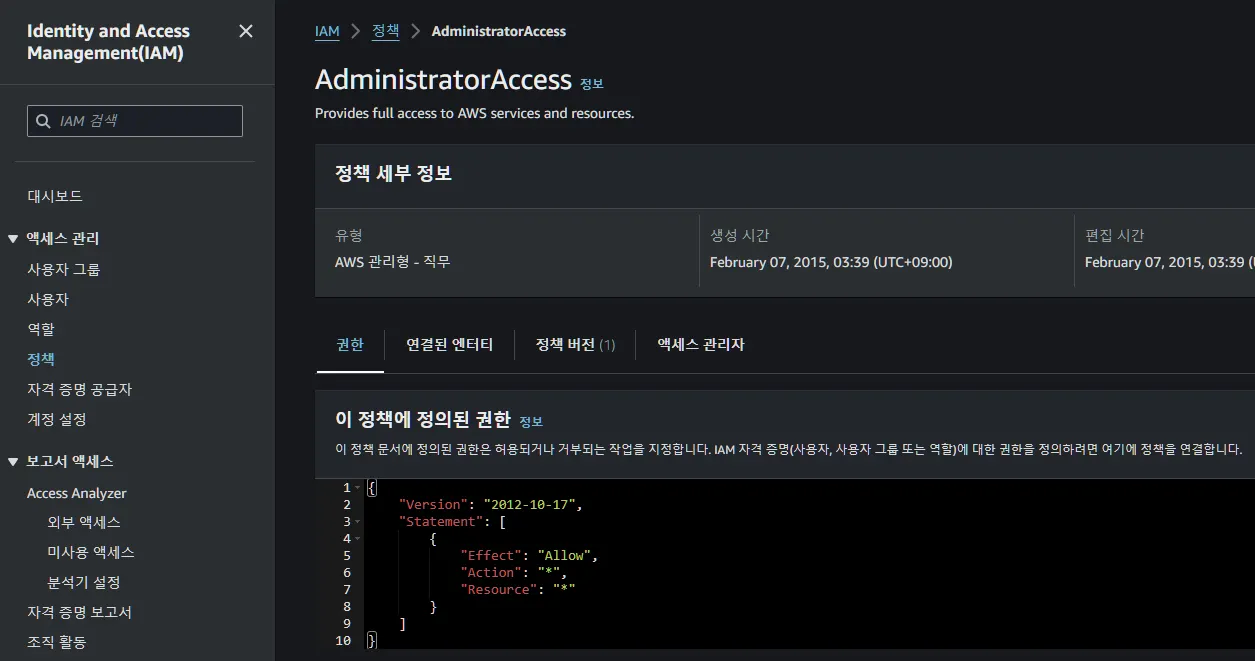
Task: Close the IAM navigation panel
Action: 246,31
